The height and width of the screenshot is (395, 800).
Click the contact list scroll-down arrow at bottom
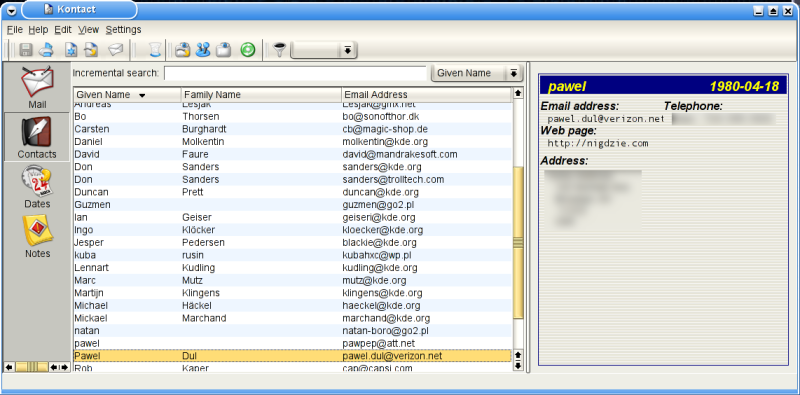click(x=518, y=365)
